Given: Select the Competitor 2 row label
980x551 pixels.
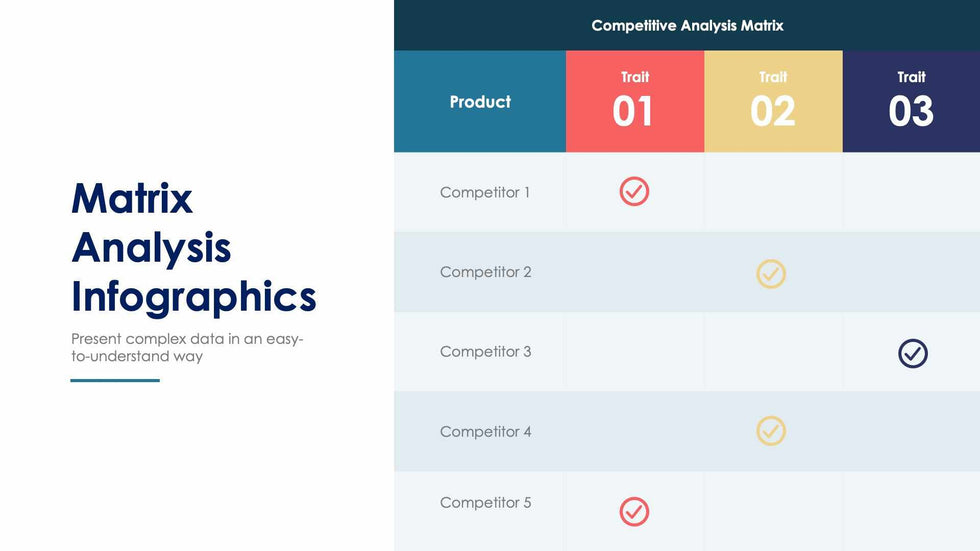Looking at the screenshot, I should coord(485,272).
